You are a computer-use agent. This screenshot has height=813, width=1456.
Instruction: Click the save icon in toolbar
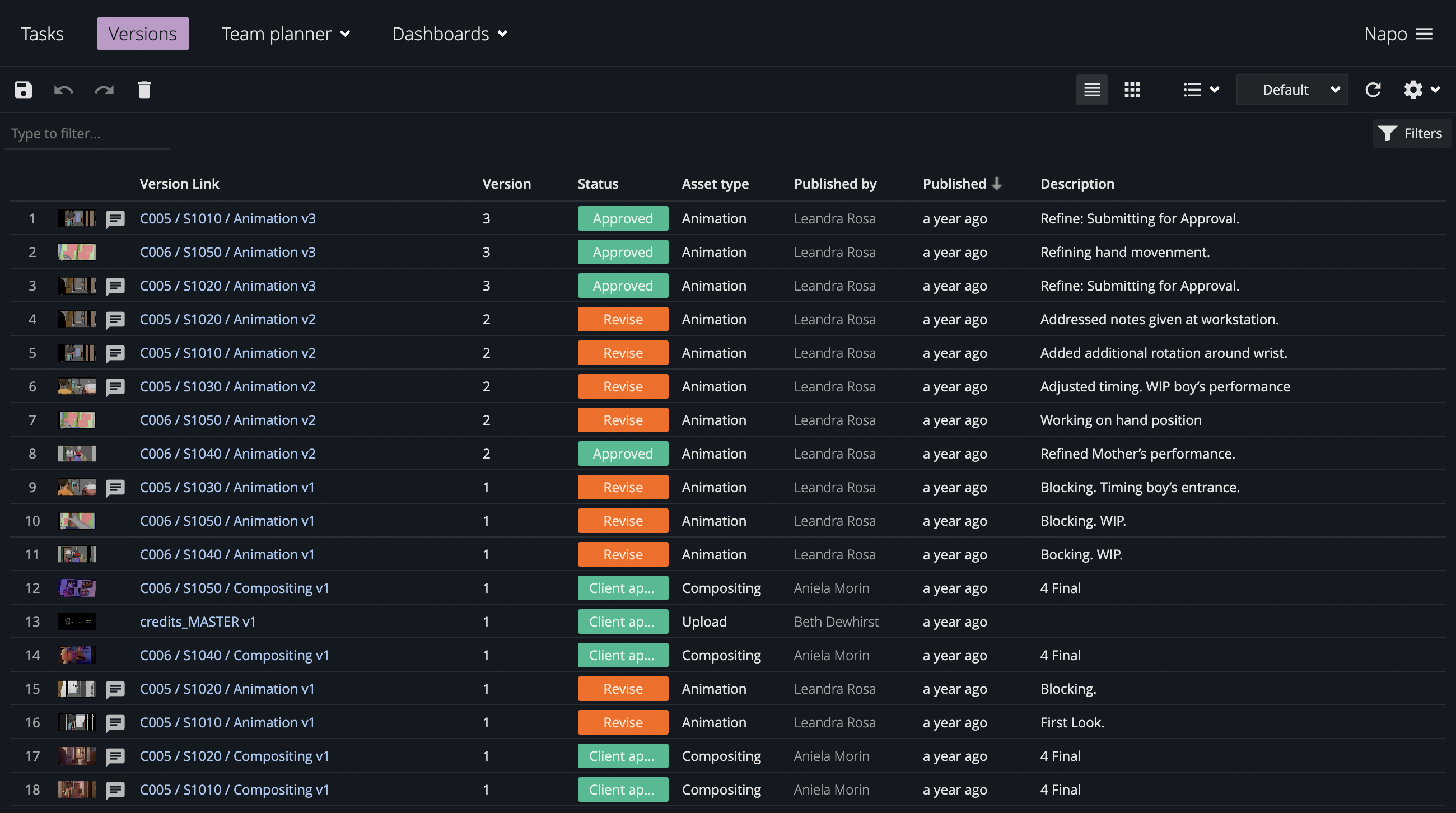(23, 89)
